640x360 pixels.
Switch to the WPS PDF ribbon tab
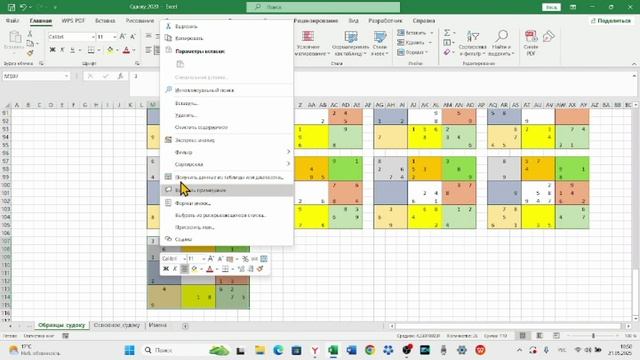click(73, 20)
